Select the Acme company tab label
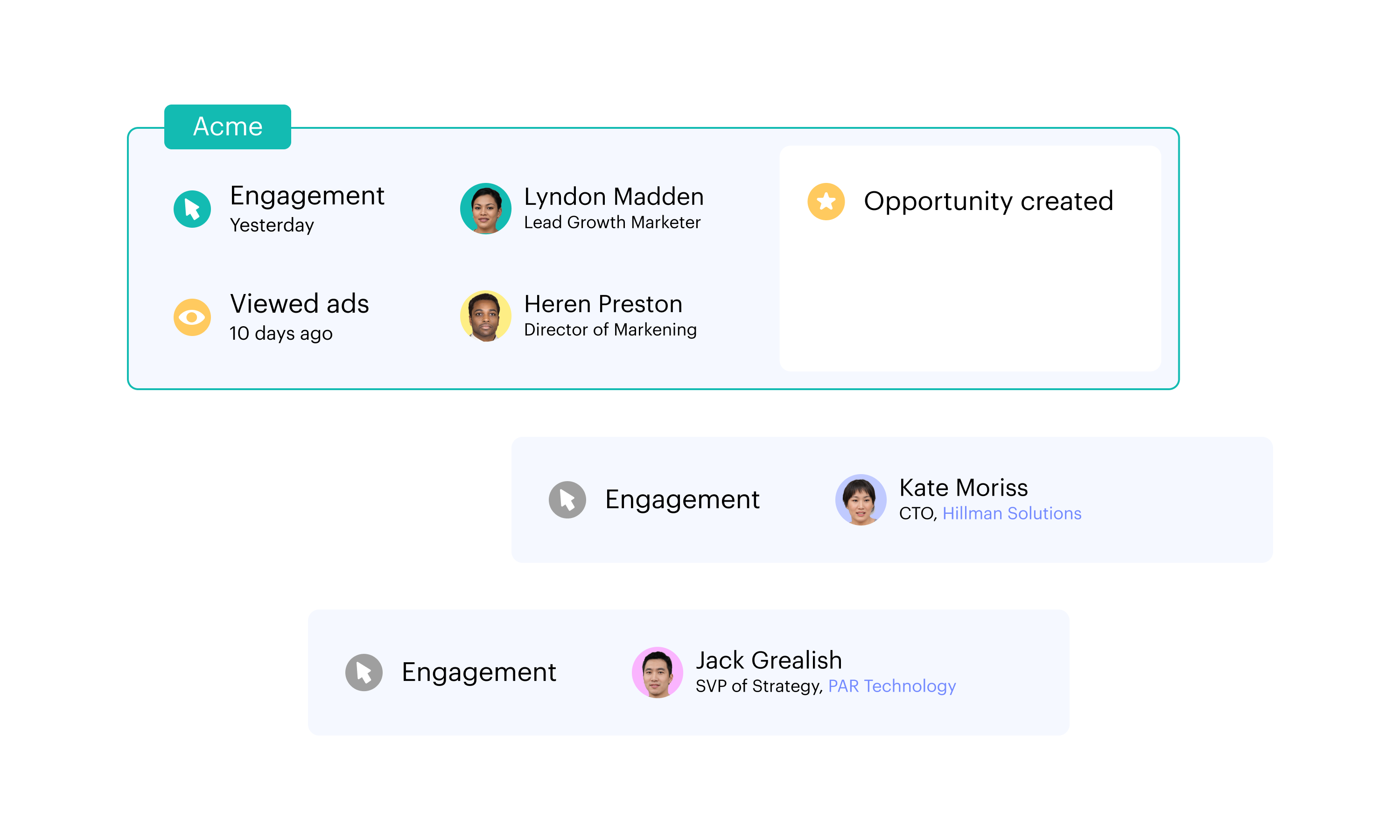Viewport: 1400px width, 840px height. 227,127
